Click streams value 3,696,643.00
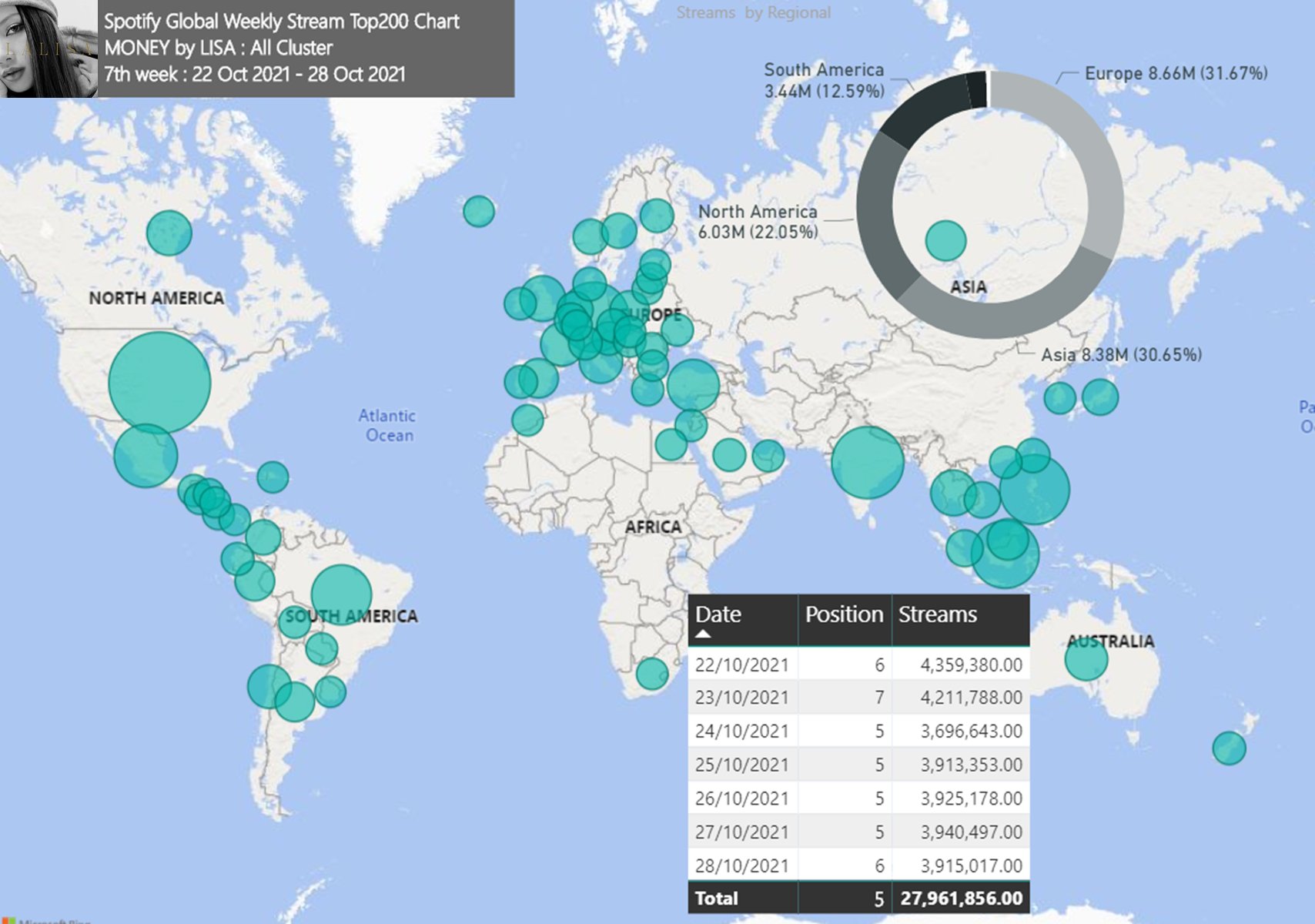Image resolution: width=1315 pixels, height=924 pixels. click(x=972, y=731)
